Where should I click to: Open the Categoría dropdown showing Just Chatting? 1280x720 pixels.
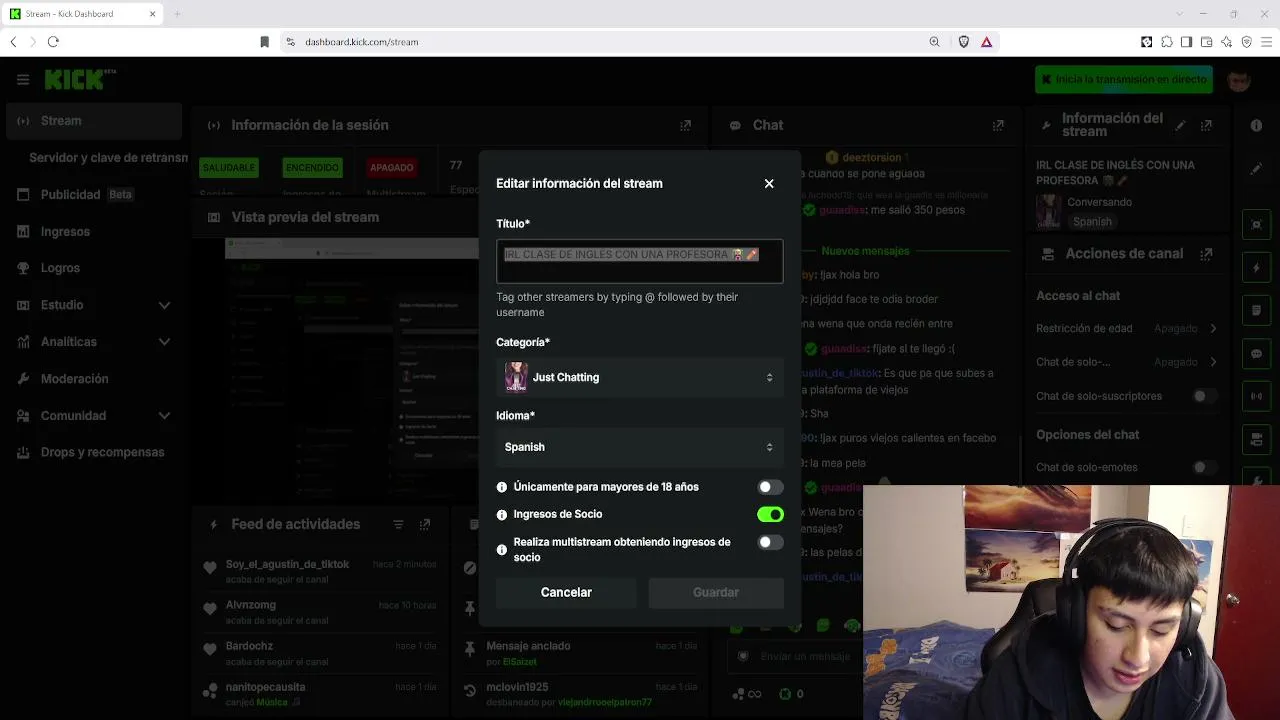pos(640,377)
